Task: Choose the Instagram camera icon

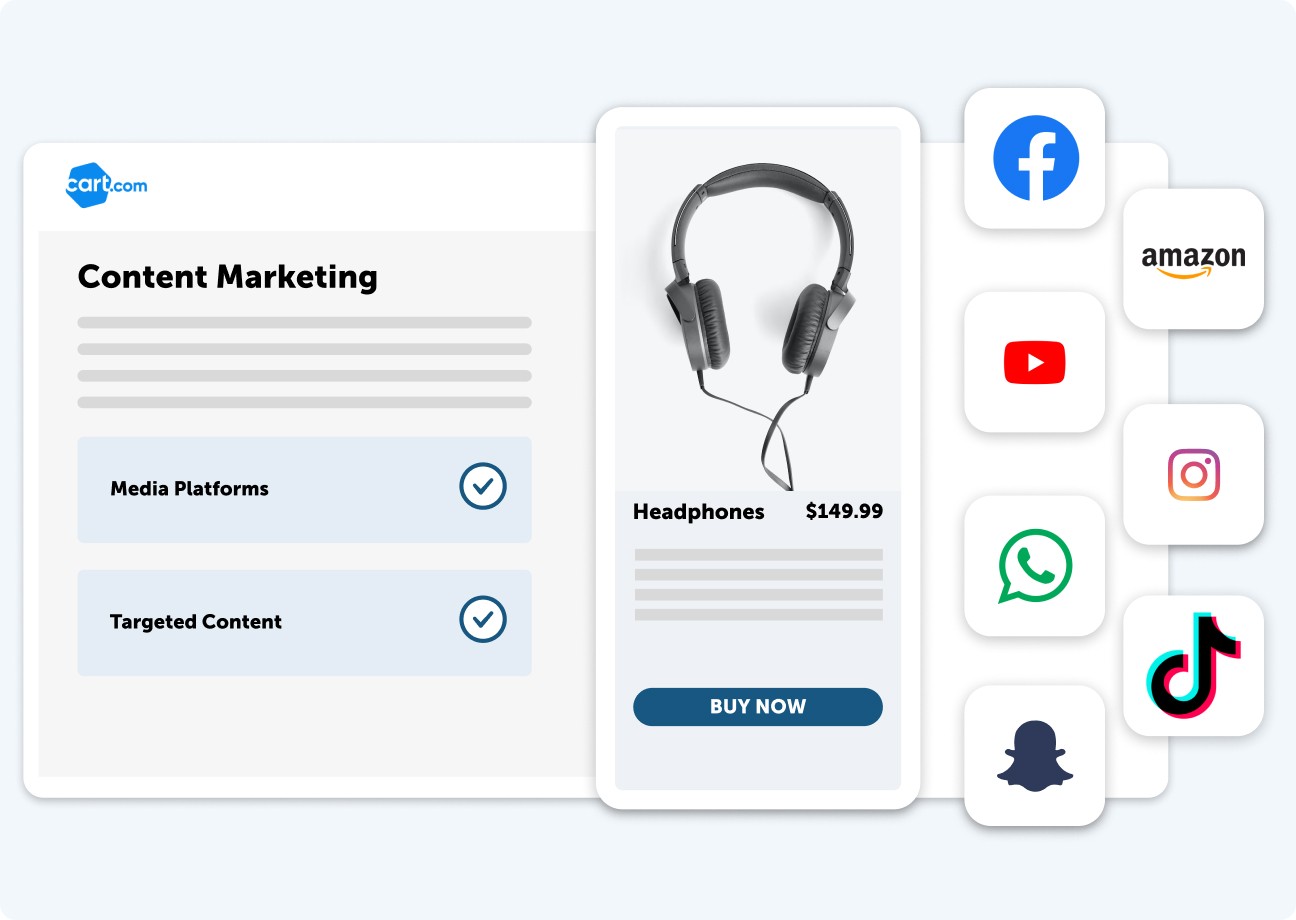Action: tap(1194, 474)
